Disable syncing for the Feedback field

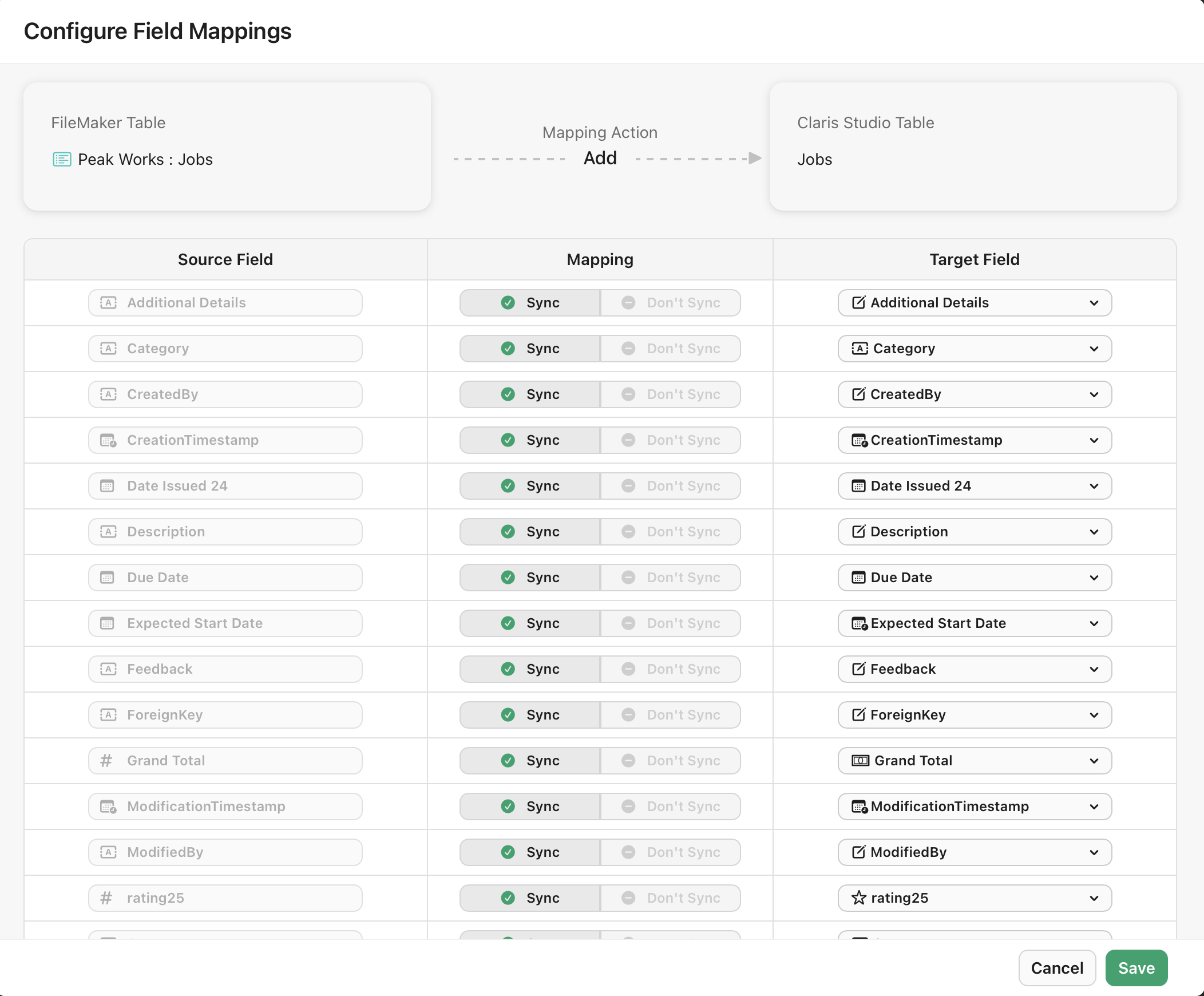[x=671, y=669]
